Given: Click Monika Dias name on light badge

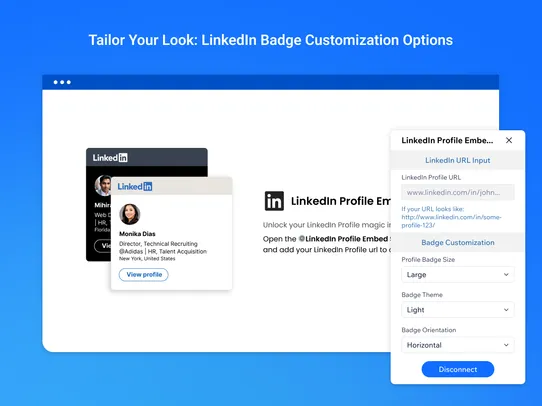Looking at the screenshot, I should click(137, 234).
